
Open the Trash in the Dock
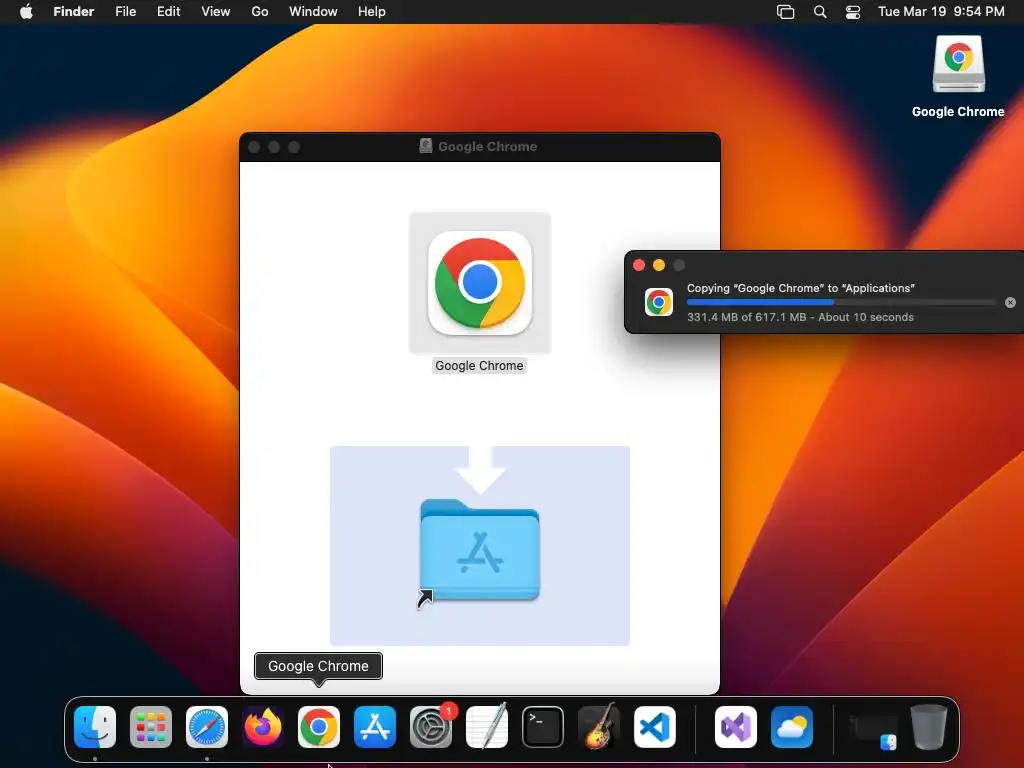tap(929, 727)
